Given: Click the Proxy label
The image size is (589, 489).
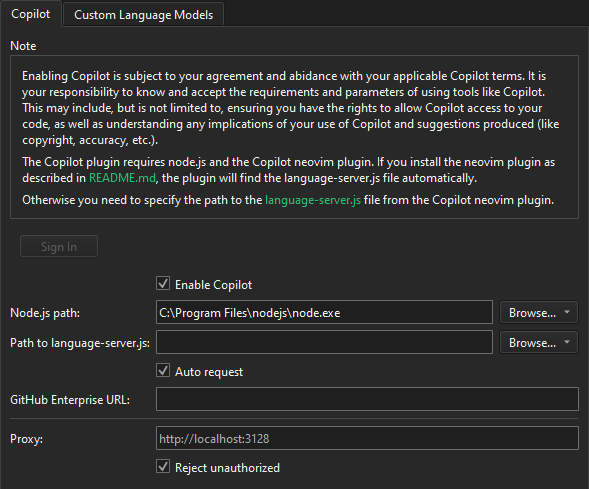Looking at the screenshot, I should [x=26, y=439].
